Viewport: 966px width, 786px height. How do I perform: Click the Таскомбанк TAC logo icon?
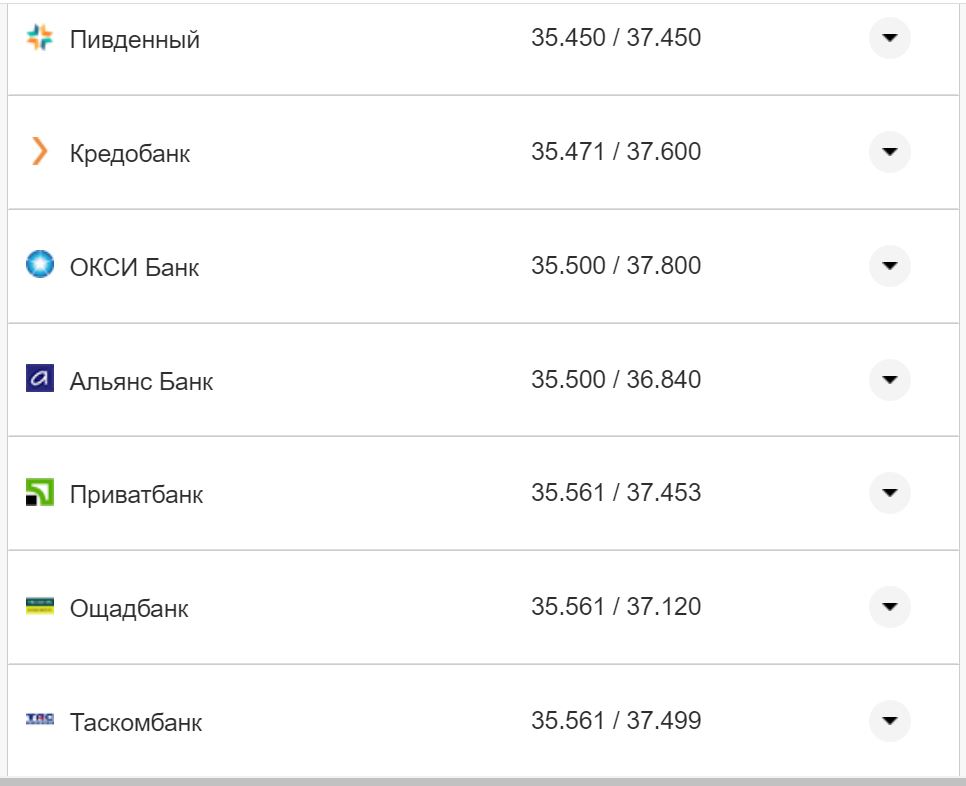[39, 720]
